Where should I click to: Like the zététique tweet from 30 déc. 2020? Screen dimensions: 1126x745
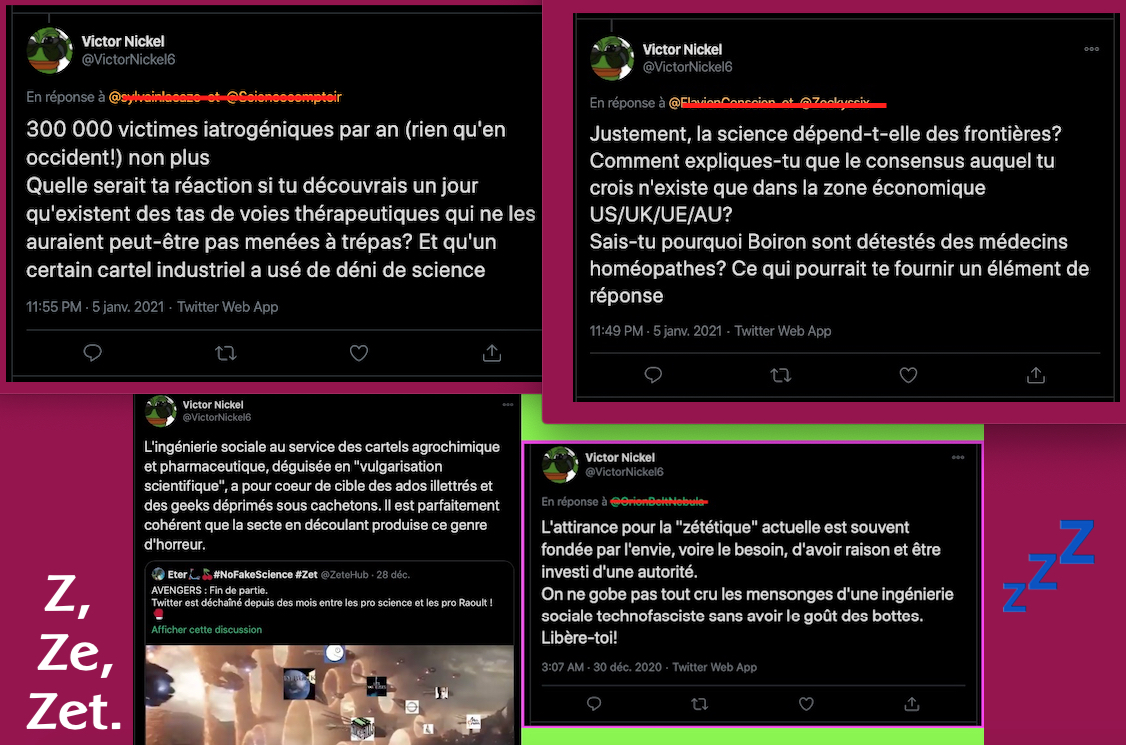coord(806,704)
